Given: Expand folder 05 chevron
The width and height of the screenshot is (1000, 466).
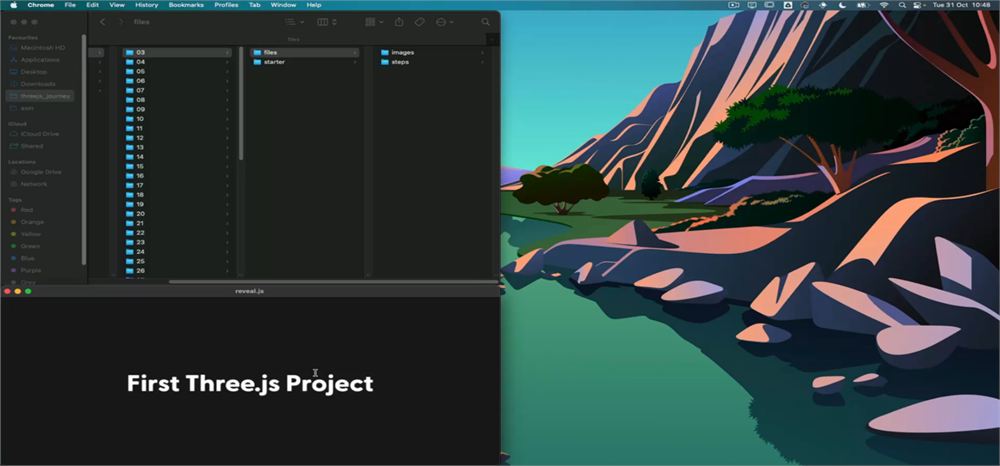Looking at the screenshot, I should (227, 71).
